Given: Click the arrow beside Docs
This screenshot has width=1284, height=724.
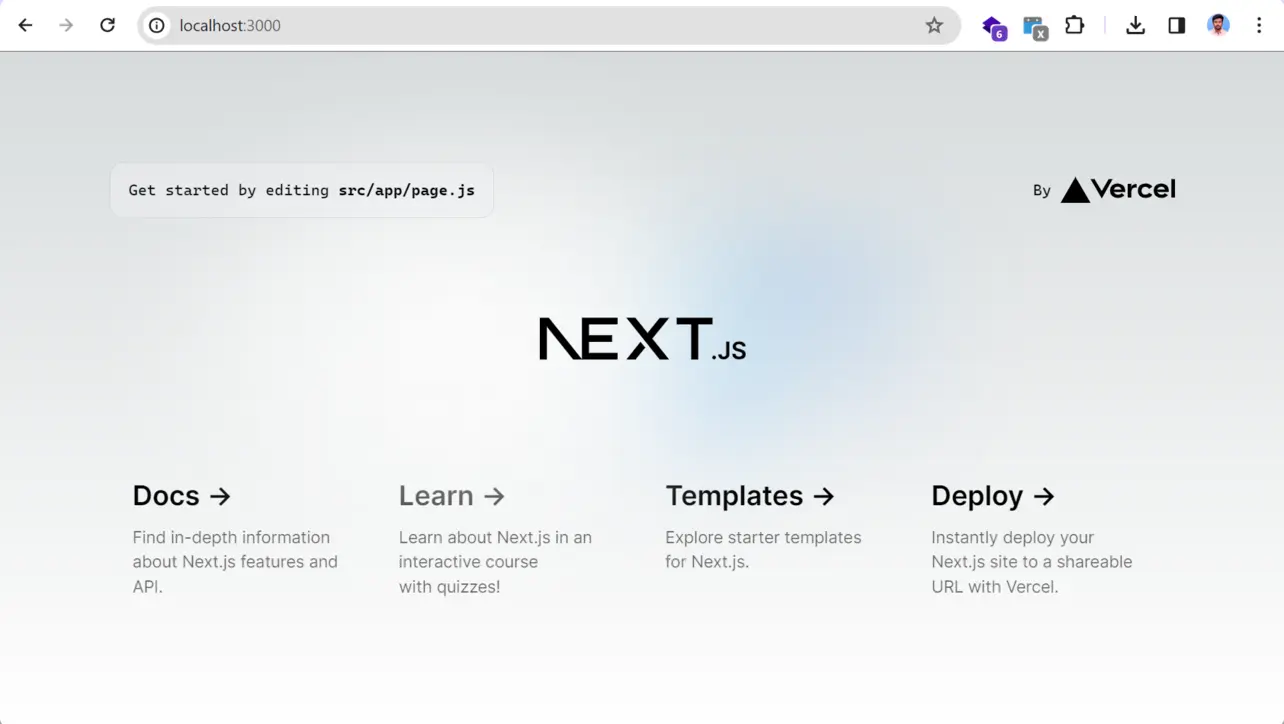Looking at the screenshot, I should click(x=221, y=496).
